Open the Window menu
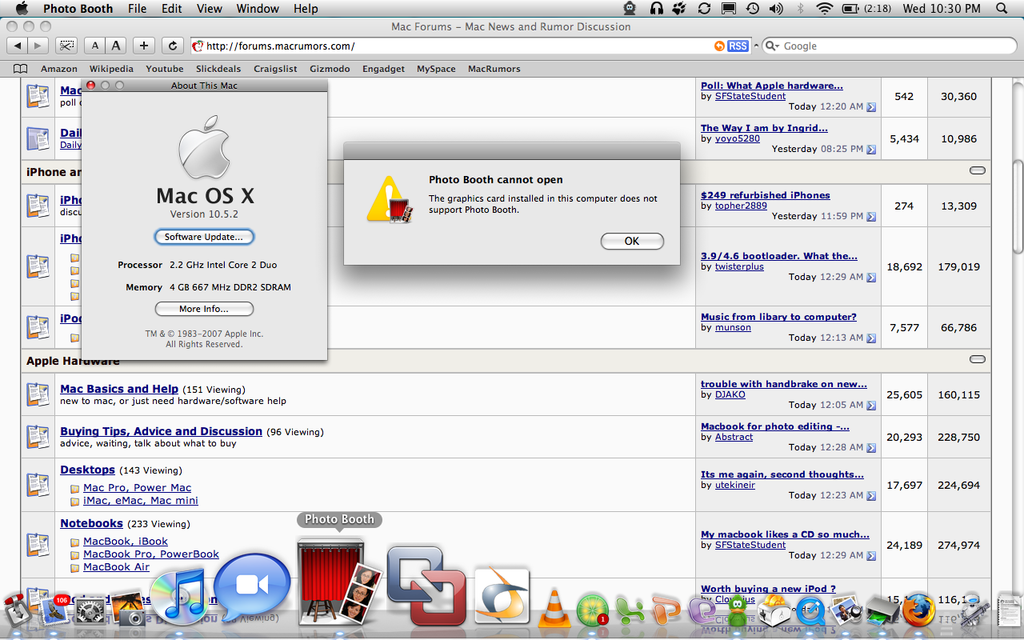The height and width of the screenshot is (640, 1024). pyautogui.click(x=257, y=8)
